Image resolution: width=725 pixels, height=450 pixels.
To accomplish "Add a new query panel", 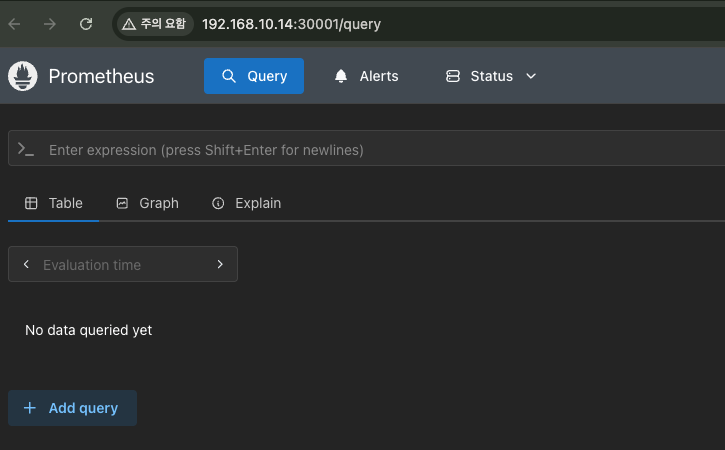I will click(x=73, y=408).
